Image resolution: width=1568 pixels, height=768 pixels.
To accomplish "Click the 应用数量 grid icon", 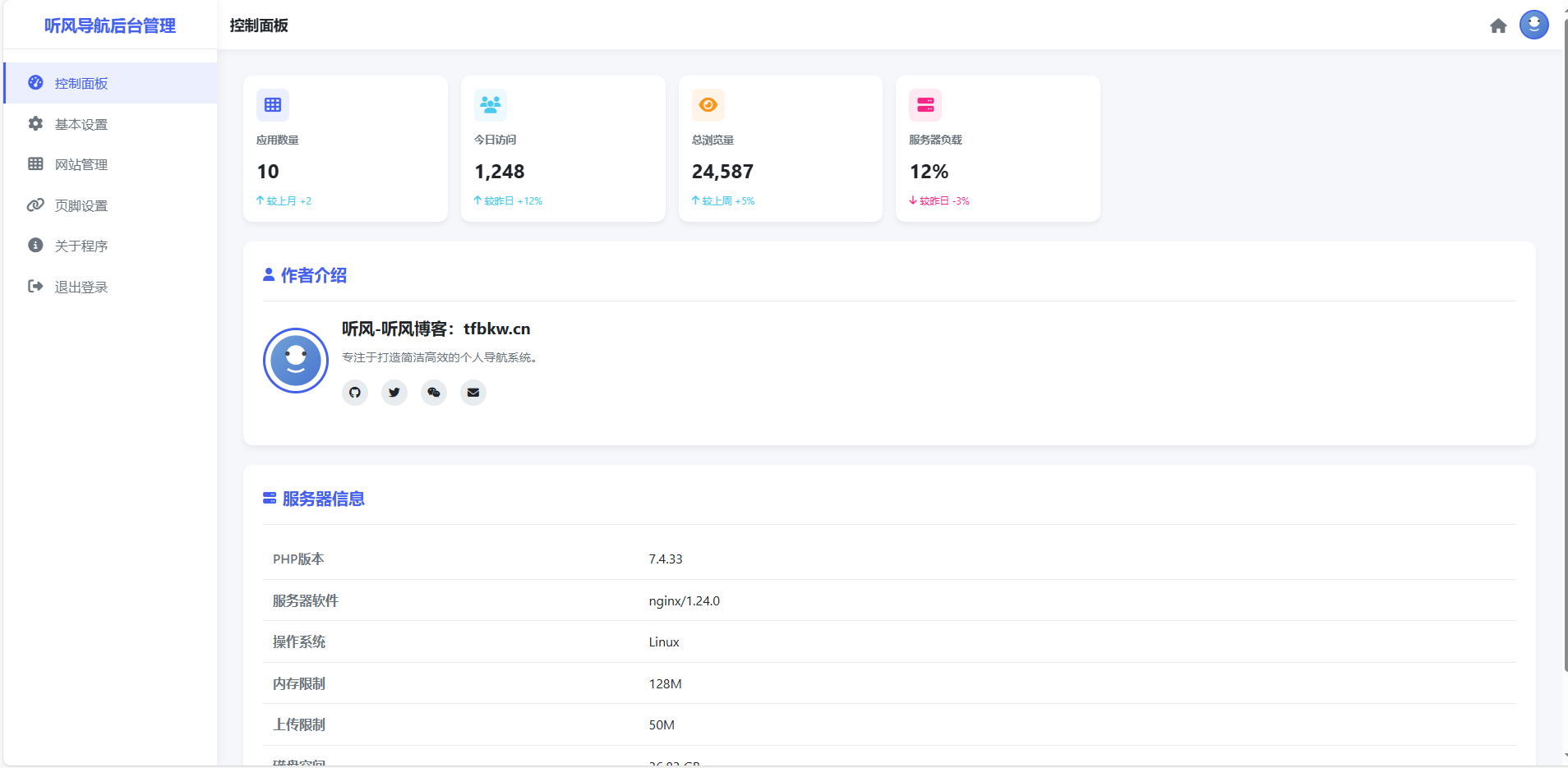I will click(273, 105).
